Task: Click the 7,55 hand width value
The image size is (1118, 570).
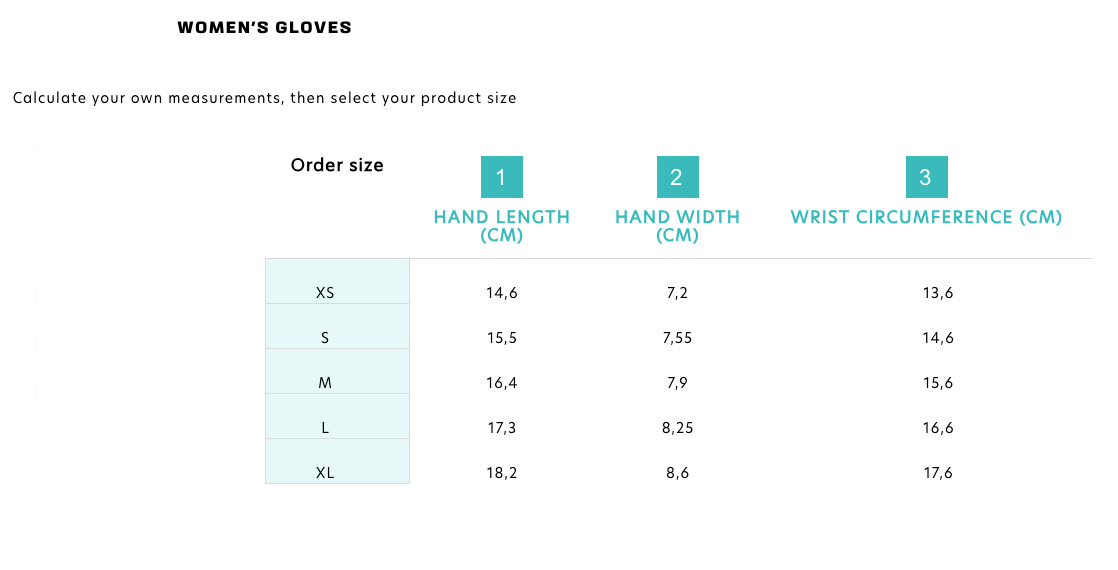Action: point(677,338)
